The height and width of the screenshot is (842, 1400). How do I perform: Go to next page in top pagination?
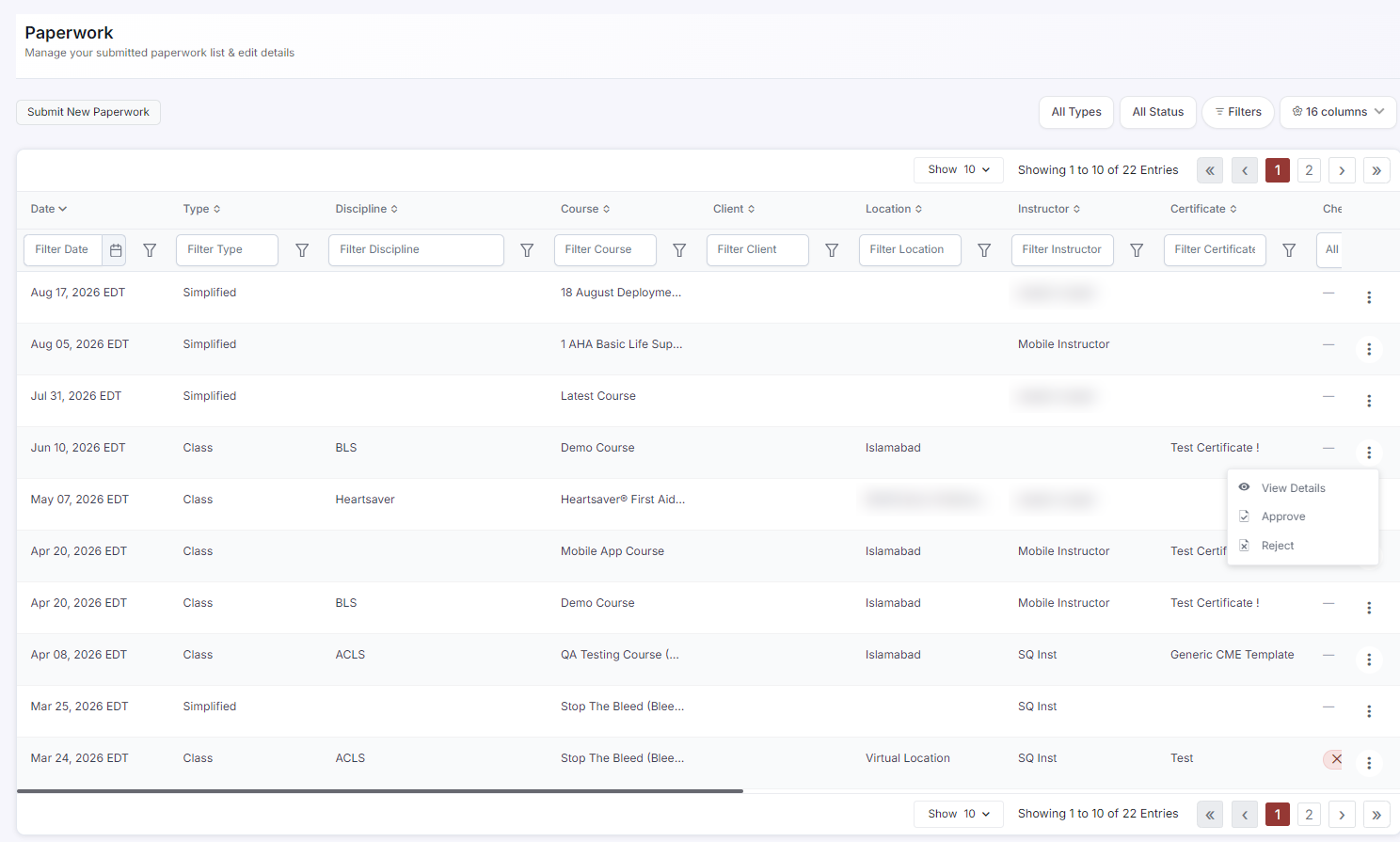(1342, 170)
